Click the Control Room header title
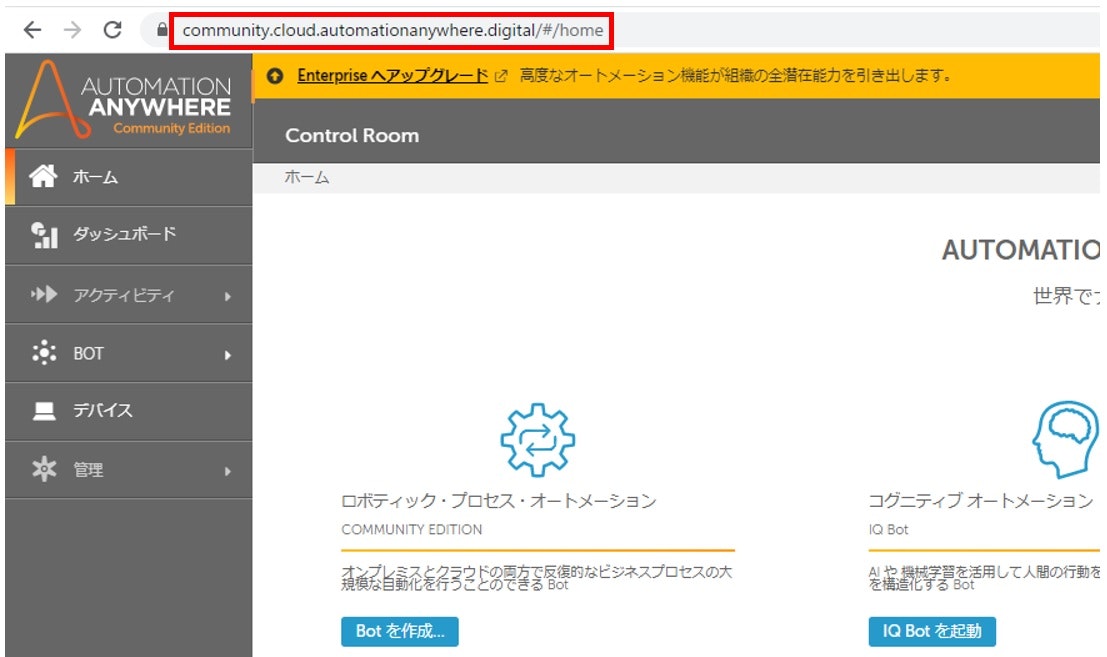The width and height of the screenshot is (1107, 657). tap(352, 135)
